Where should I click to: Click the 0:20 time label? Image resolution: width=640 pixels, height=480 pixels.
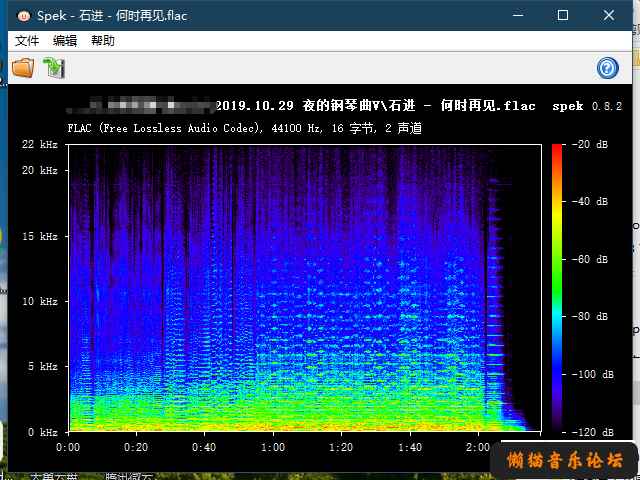pos(136,447)
